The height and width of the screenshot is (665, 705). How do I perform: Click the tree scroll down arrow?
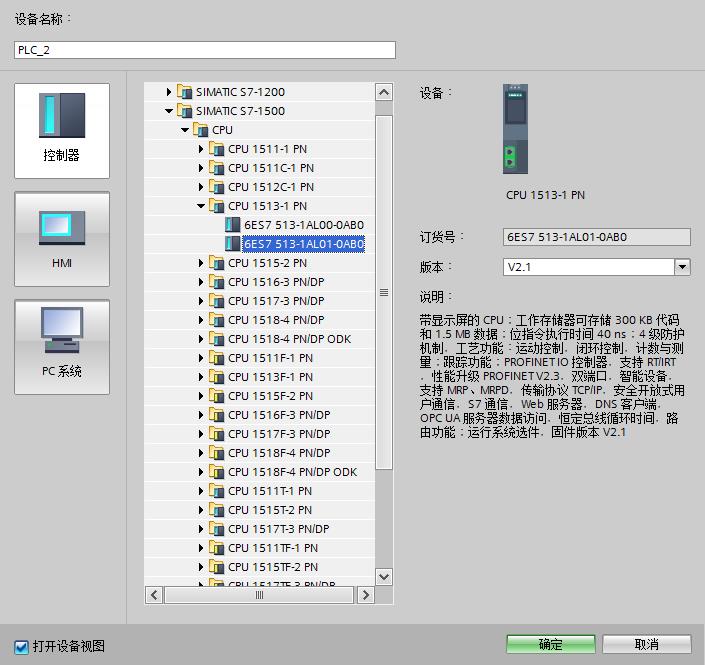point(384,576)
